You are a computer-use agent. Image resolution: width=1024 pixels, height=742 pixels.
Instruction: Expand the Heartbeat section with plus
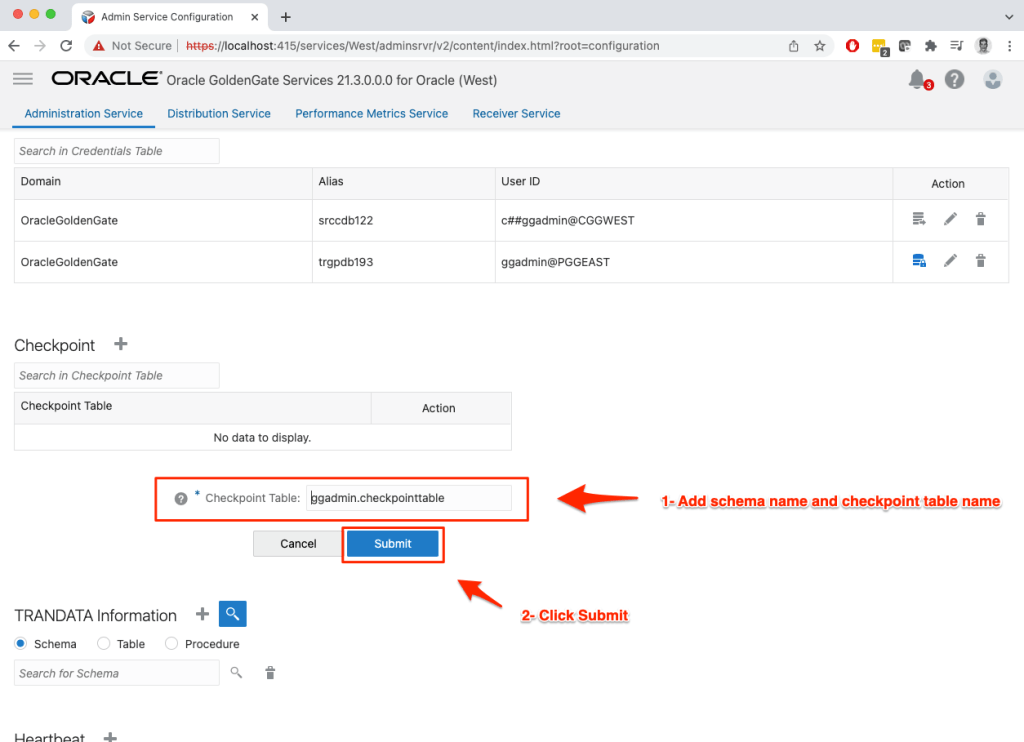[110, 737]
